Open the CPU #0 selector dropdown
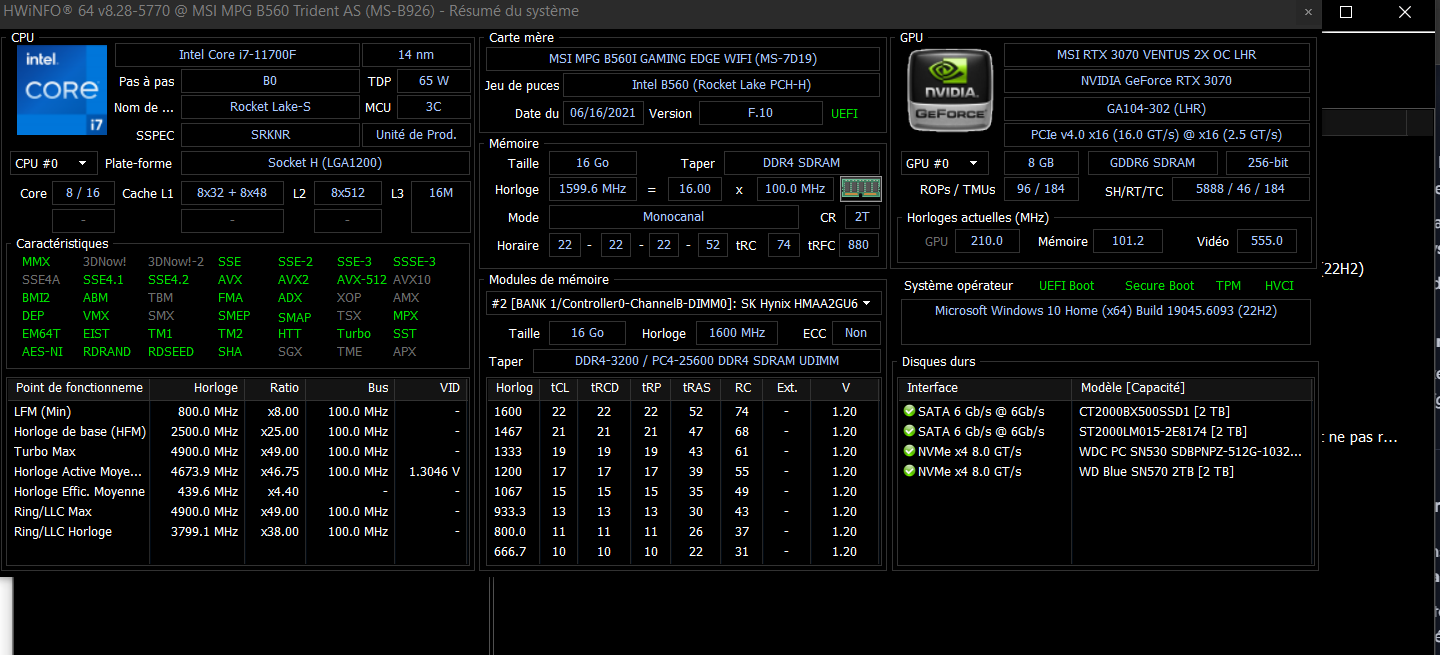Viewport: 1440px width, 655px height. 54,163
